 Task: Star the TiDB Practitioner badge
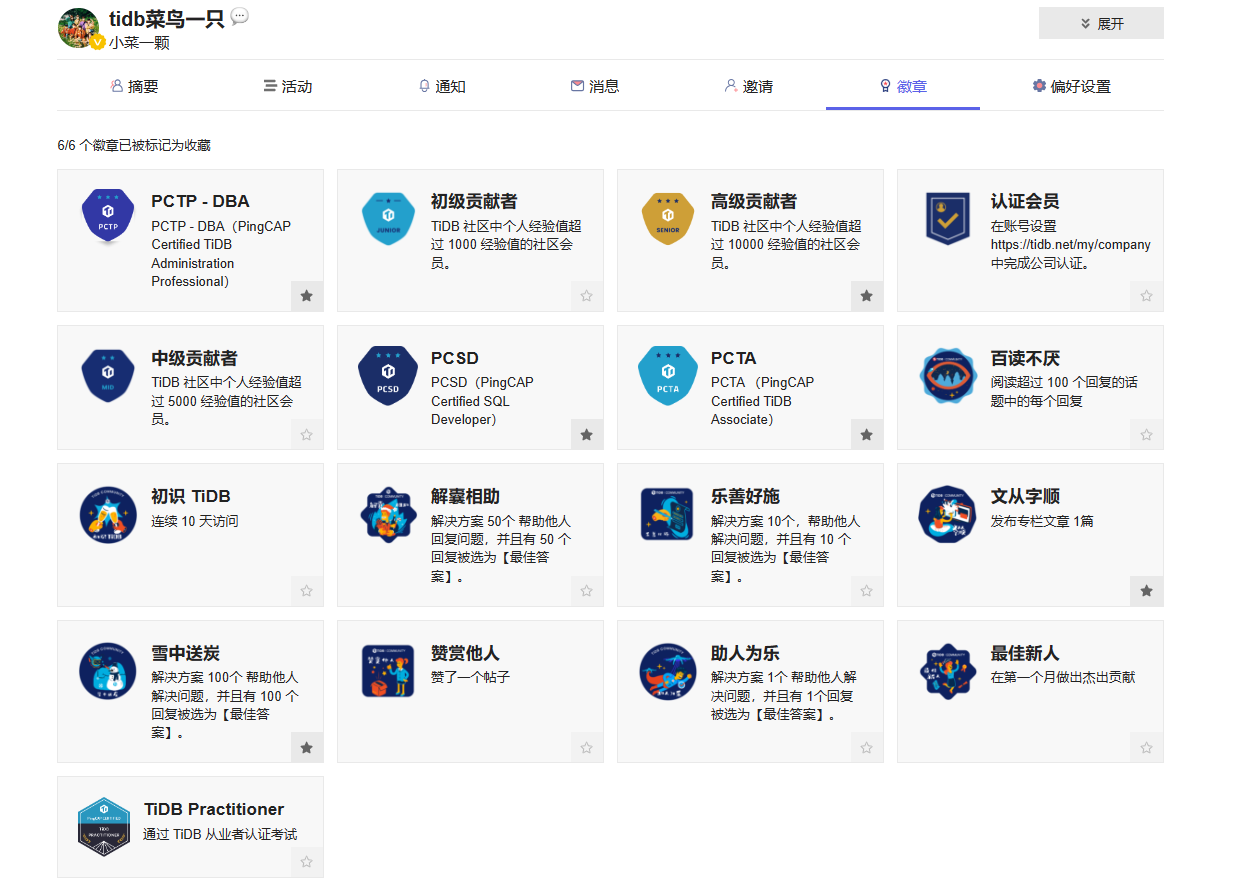coord(307,862)
